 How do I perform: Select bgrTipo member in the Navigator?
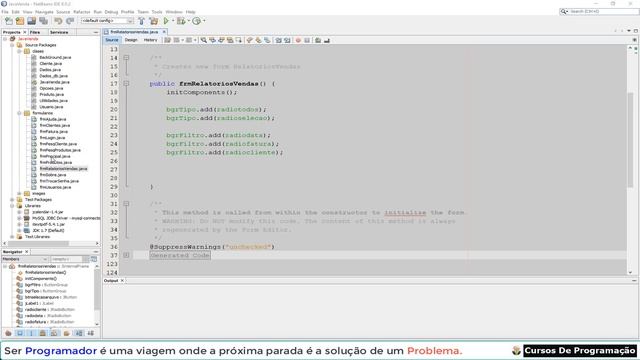pos(45,291)
